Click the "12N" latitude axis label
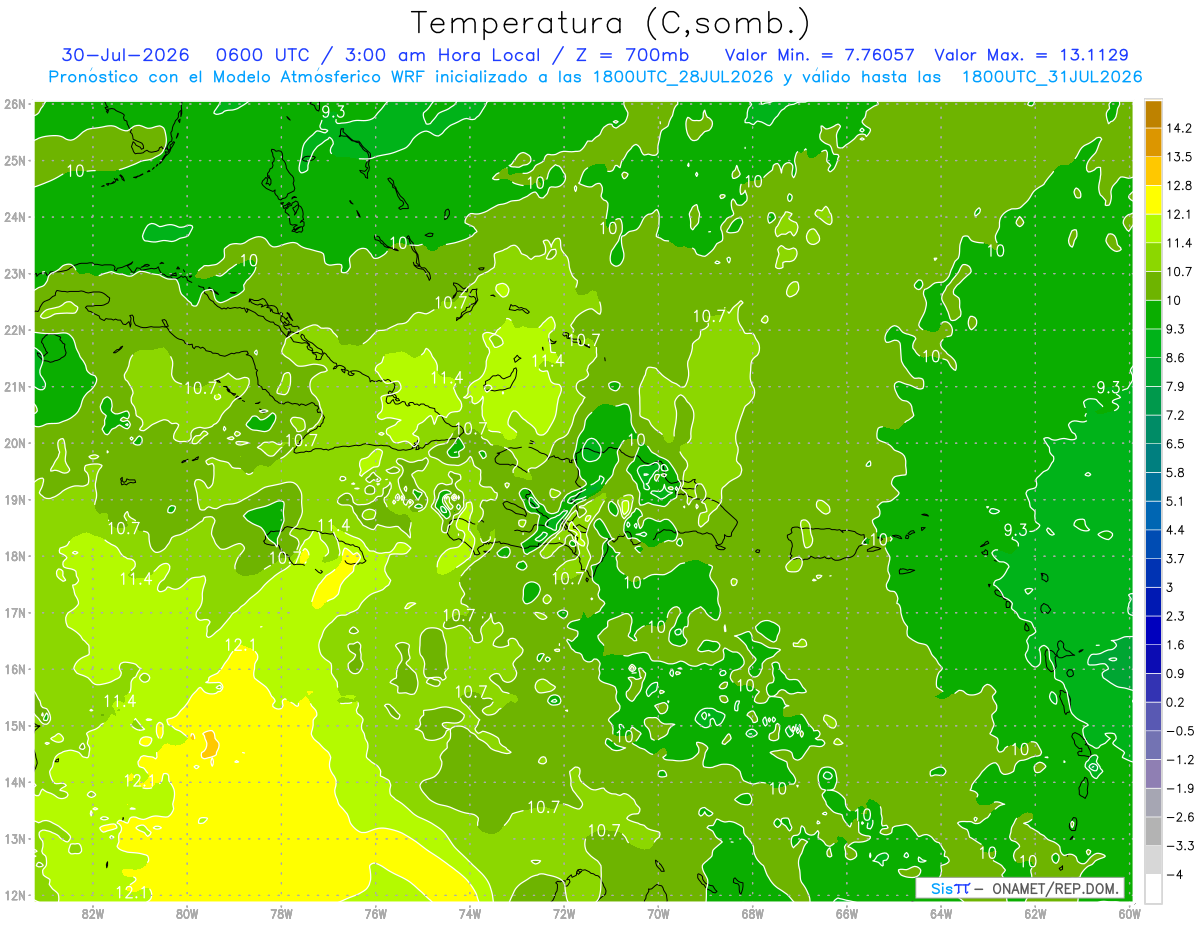1200x927 pixels. point(15,896)
